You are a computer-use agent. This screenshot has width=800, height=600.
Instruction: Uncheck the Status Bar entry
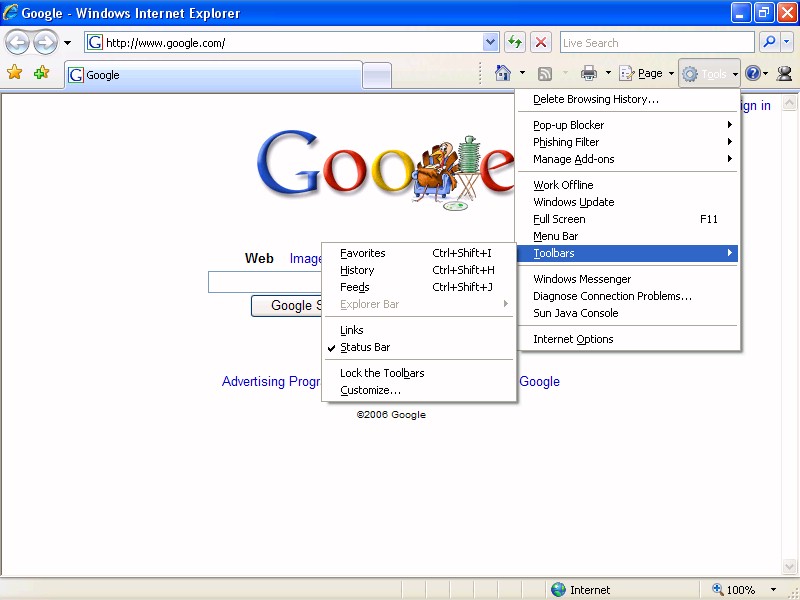pyautogui.click(x=419, y=347)
